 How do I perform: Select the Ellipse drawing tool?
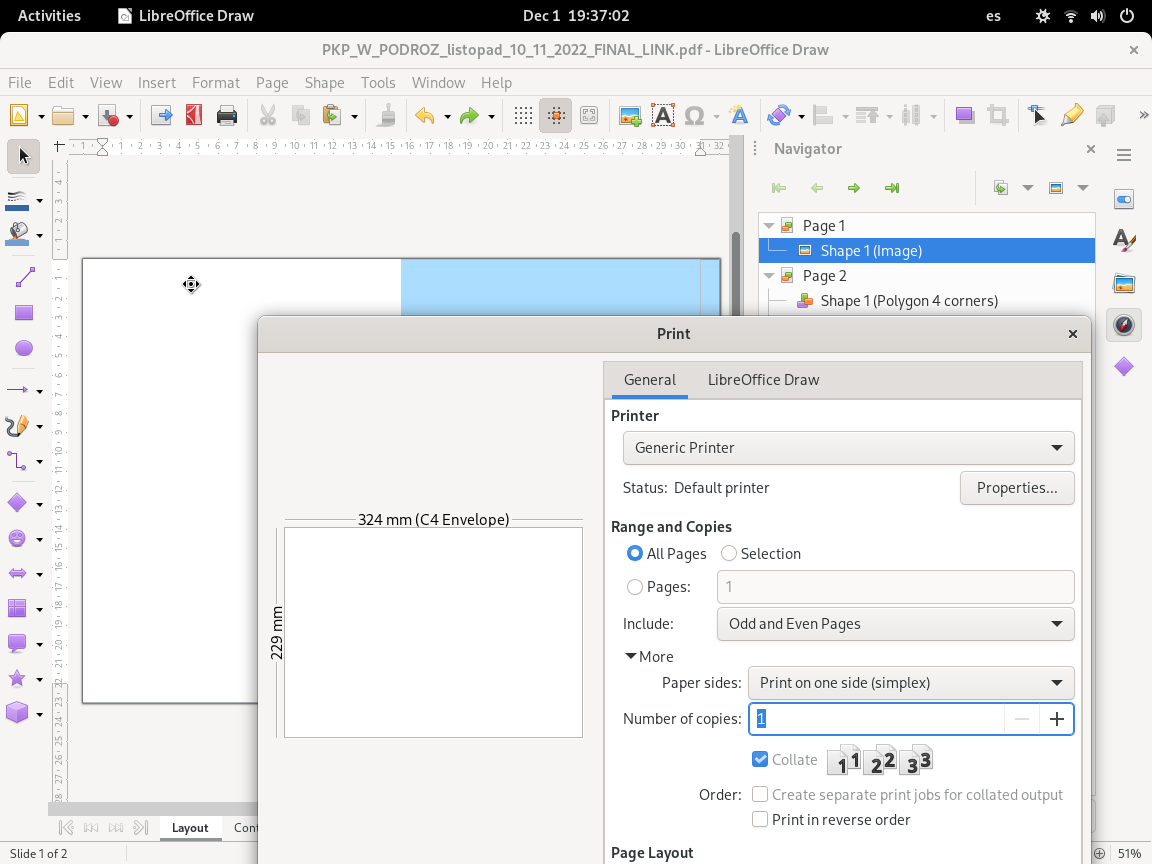coord(24,348)
